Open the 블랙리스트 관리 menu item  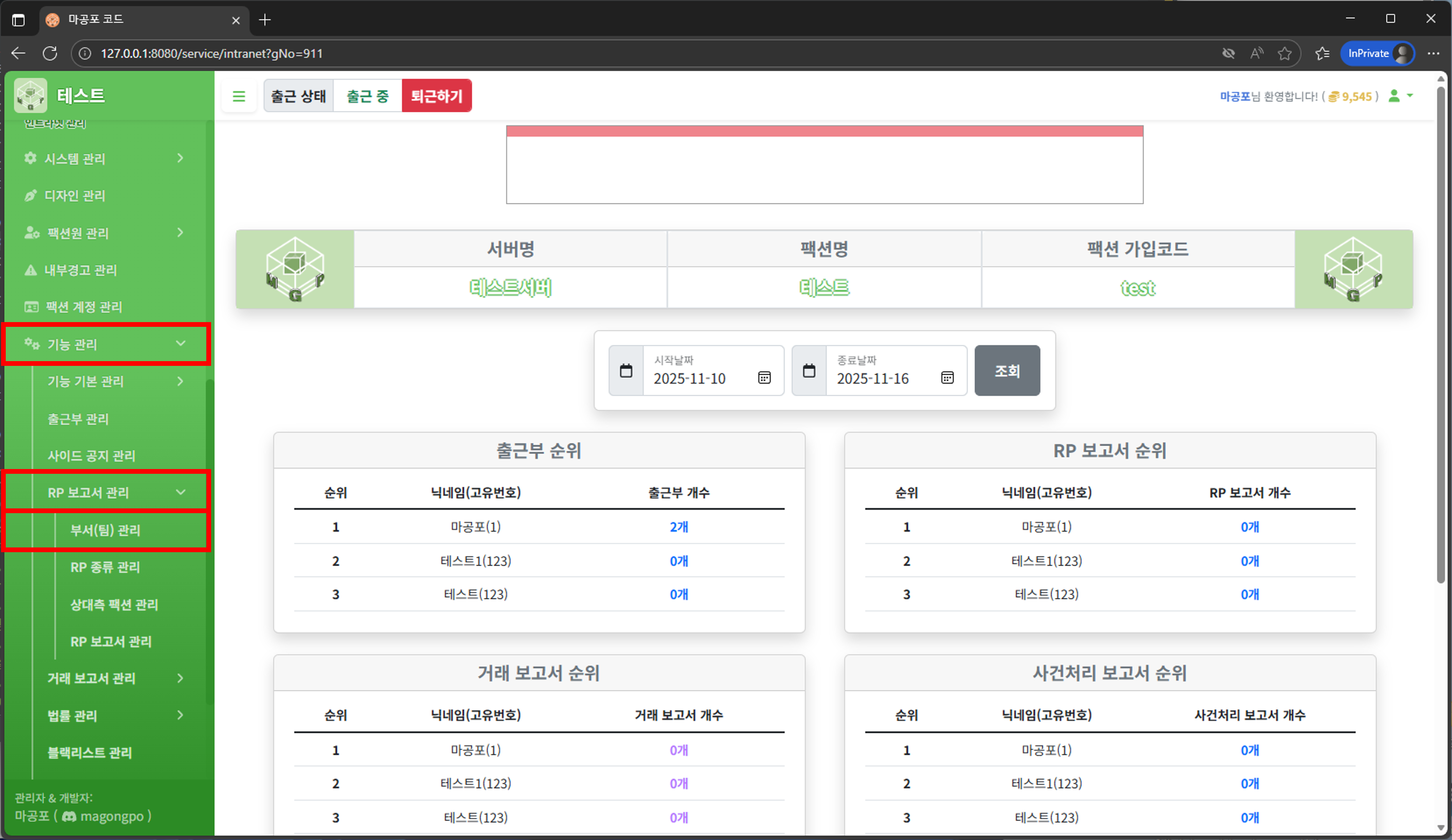tap(89, 752)
